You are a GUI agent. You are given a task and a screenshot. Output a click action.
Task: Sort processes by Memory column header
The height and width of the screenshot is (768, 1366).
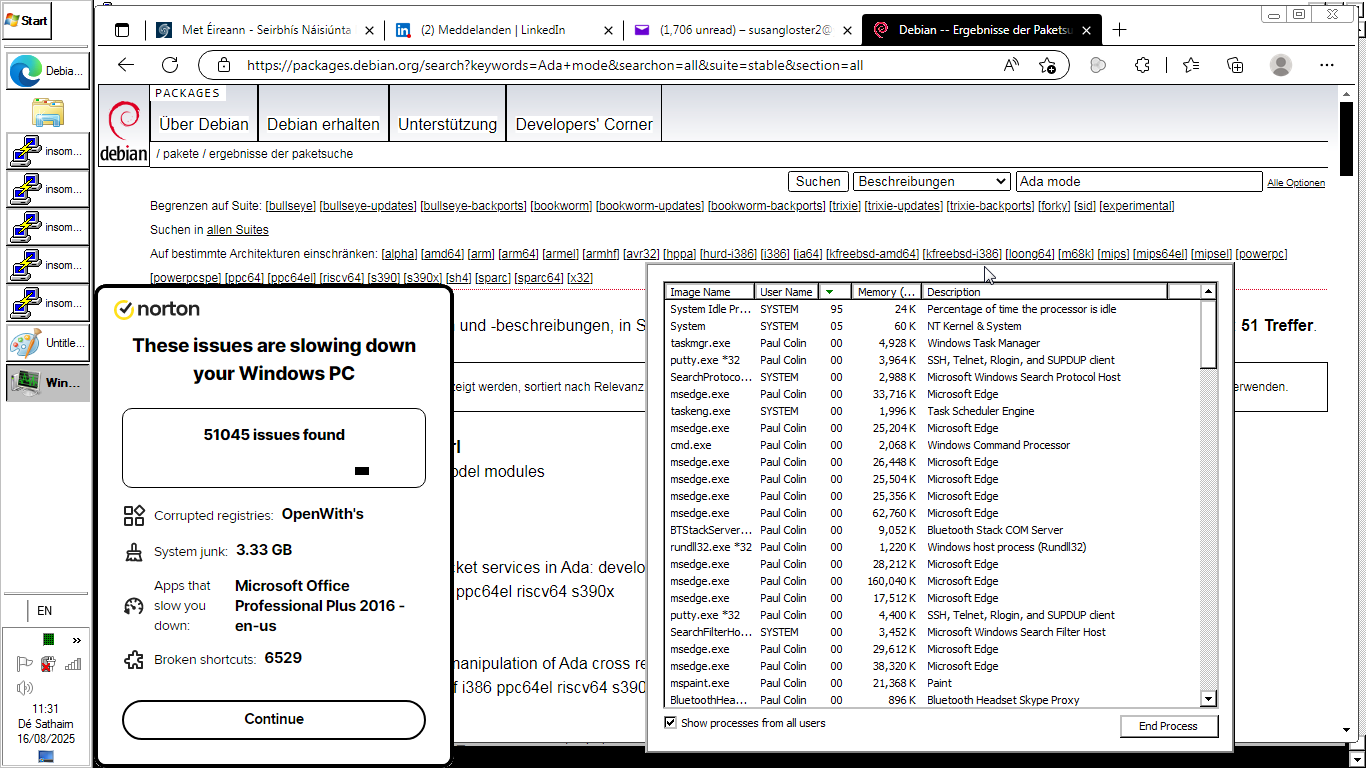coord(887,292)
